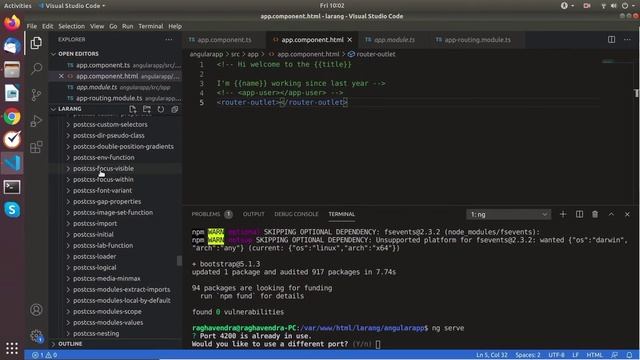Change language mode via HTML status item

[595, 355]
